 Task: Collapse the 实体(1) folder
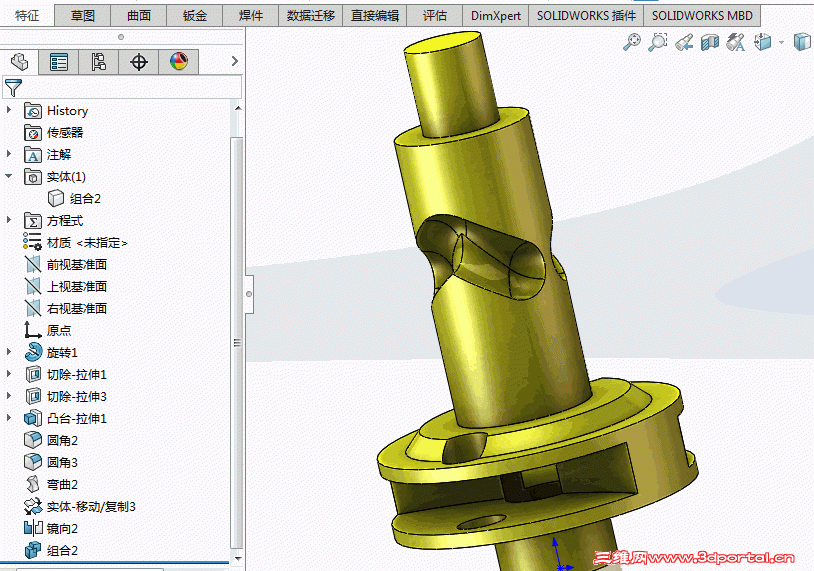9,176
